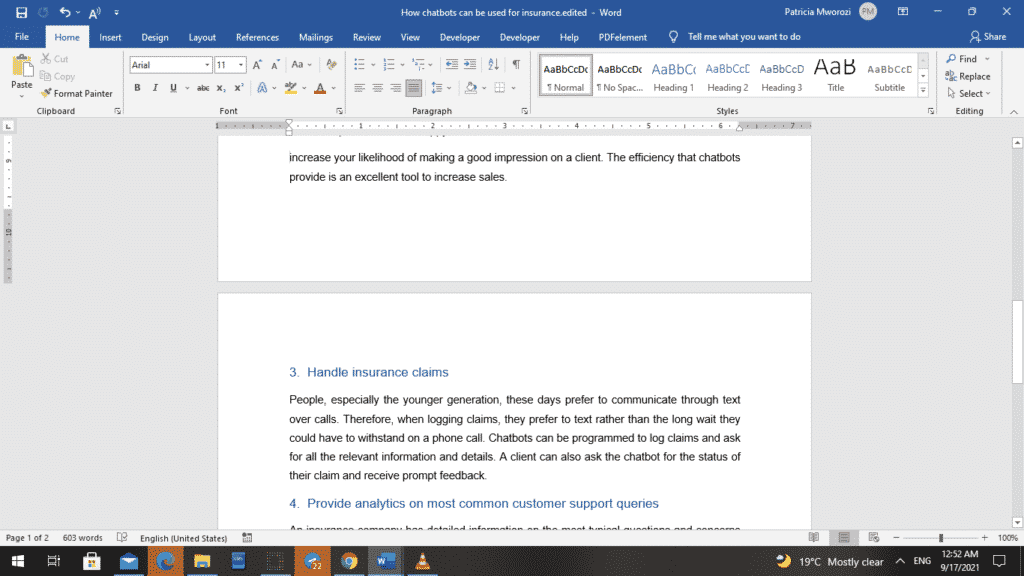This screenshot has height=576, width=1024.
Task: Open the Sort dialog
Action: pyautogui.click(x=494, y=64)
